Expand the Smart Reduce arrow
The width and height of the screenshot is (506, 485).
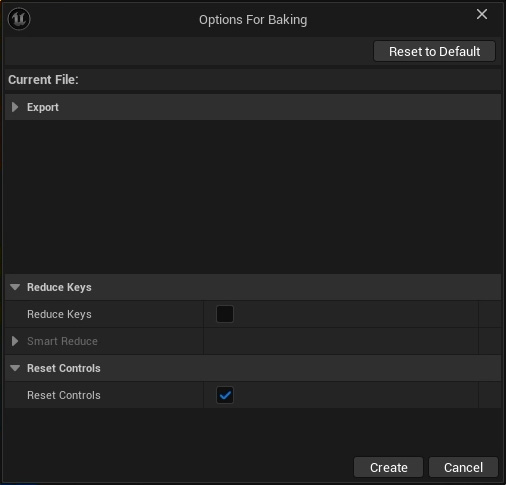point(15,341)
